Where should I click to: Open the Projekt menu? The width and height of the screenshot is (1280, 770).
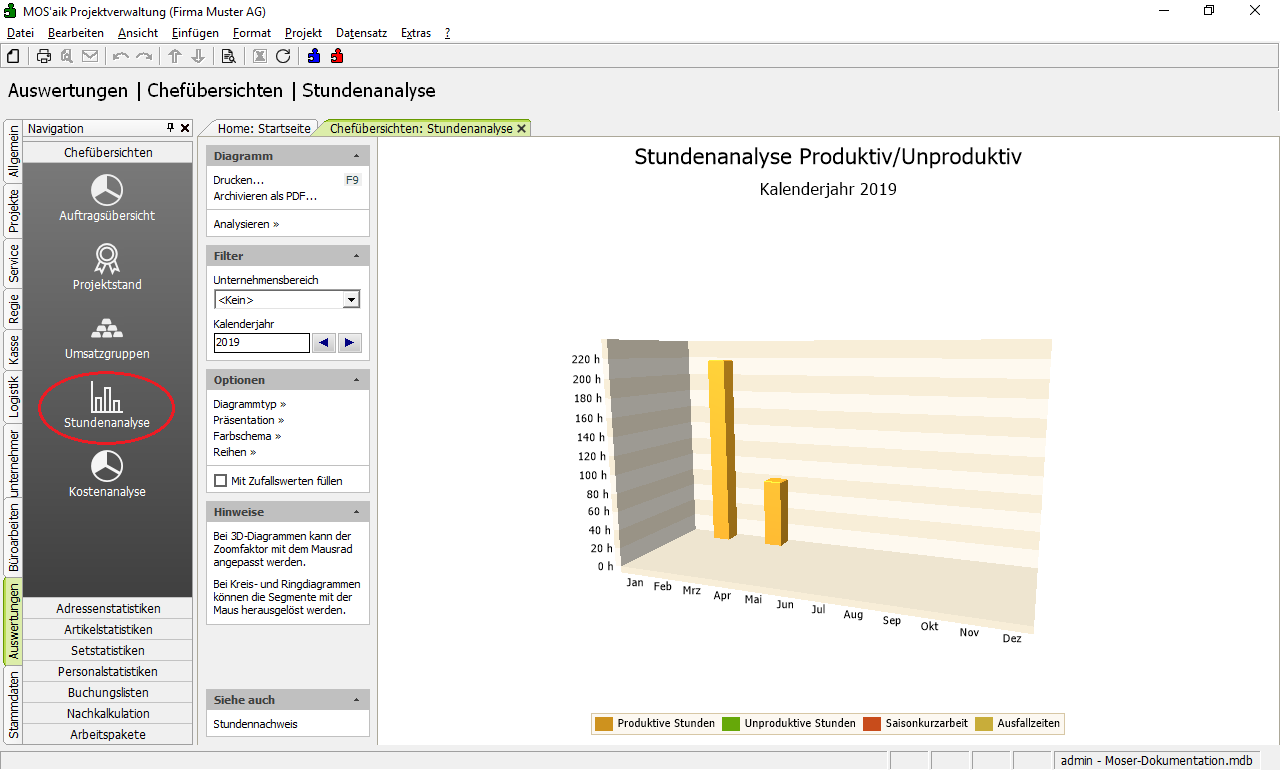click(303, 33)
